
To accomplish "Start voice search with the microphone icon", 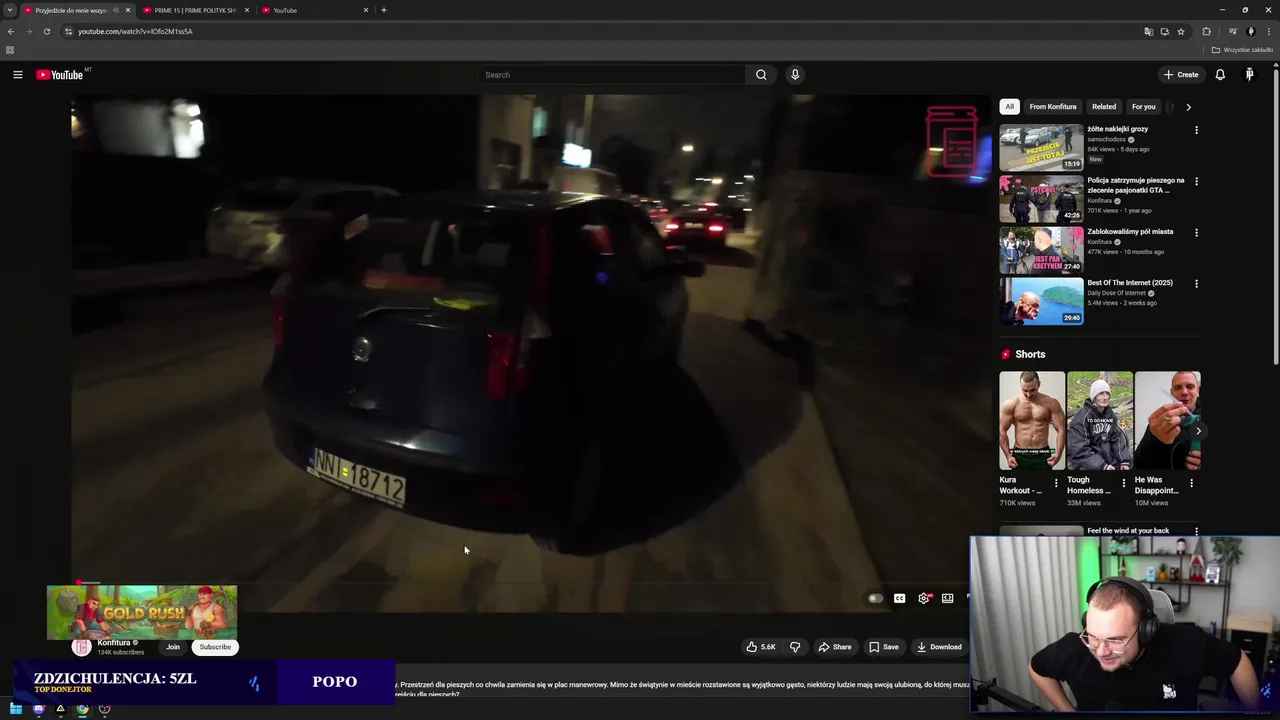I will click(x=795, y=75).
